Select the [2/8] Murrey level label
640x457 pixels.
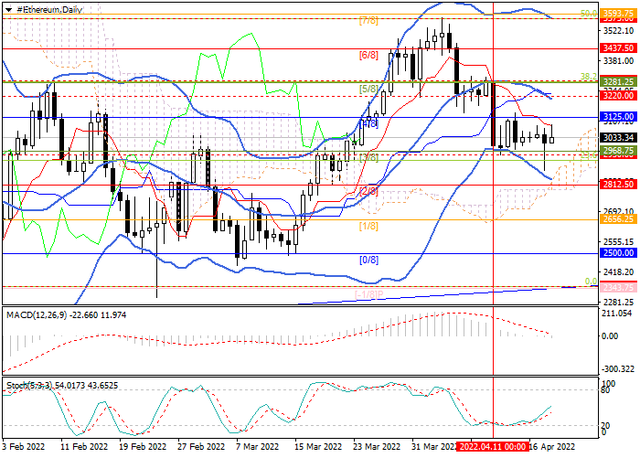click(369, 191)
